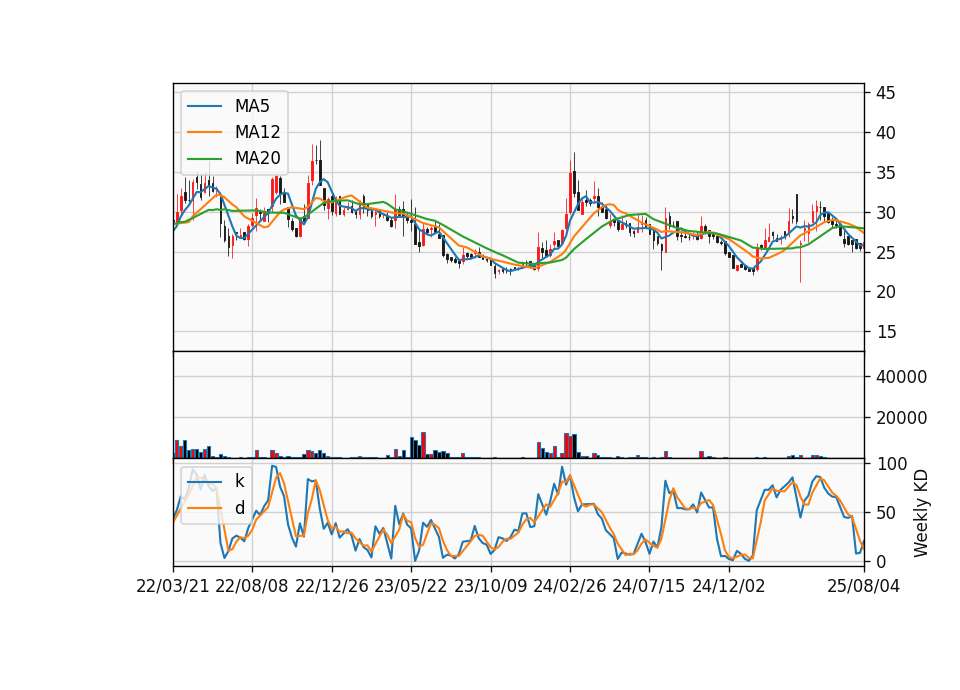This screenshot has width=960, height=690.
Task: Click the 23/05/22 date tick label
Action: pos(411,586)
